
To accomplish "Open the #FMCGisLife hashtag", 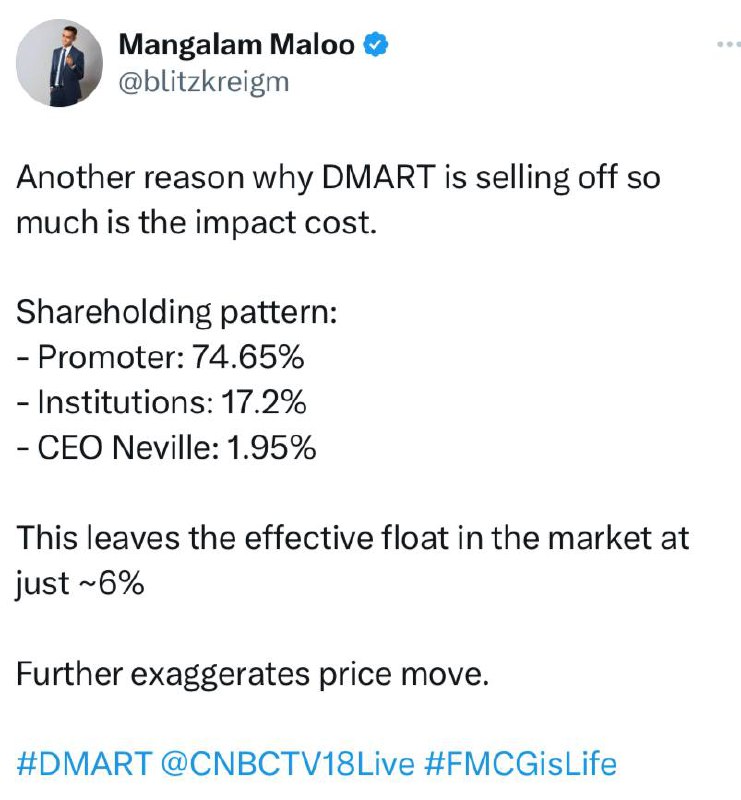I will pos(520,764).
